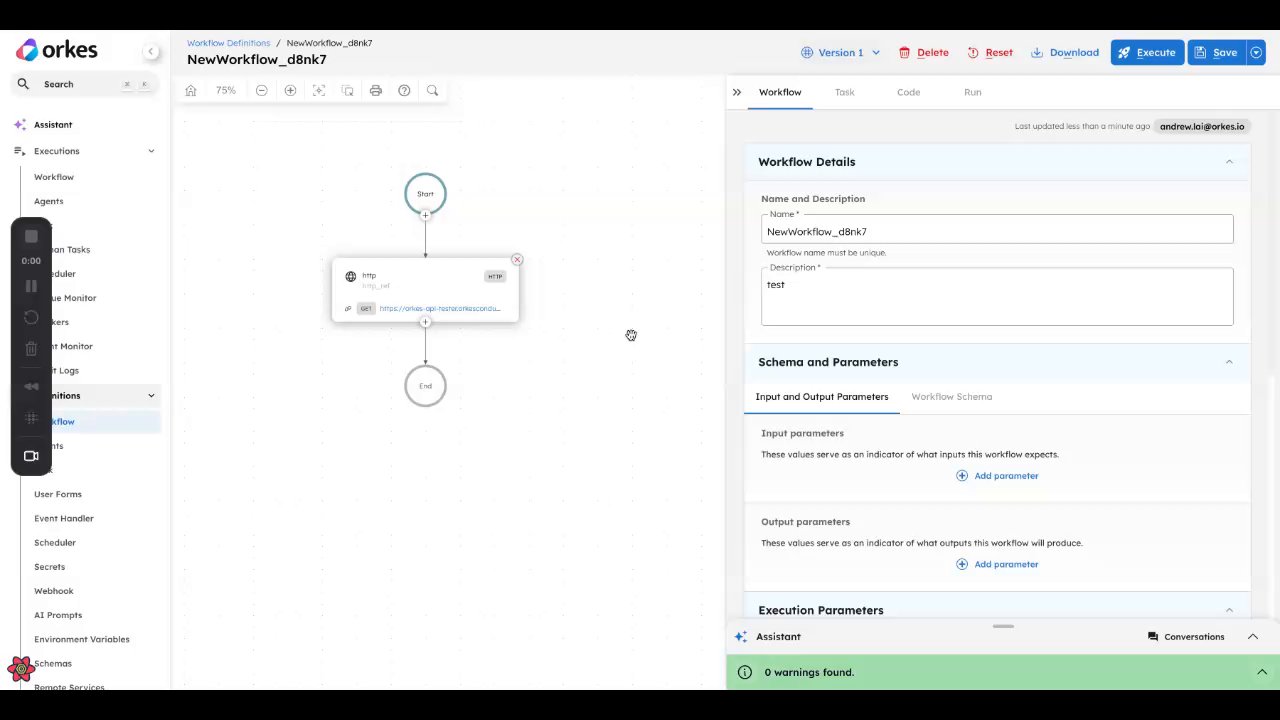Open Conversations in Assistant bar
The image size is (1280, 720).
pos(1186,637)
